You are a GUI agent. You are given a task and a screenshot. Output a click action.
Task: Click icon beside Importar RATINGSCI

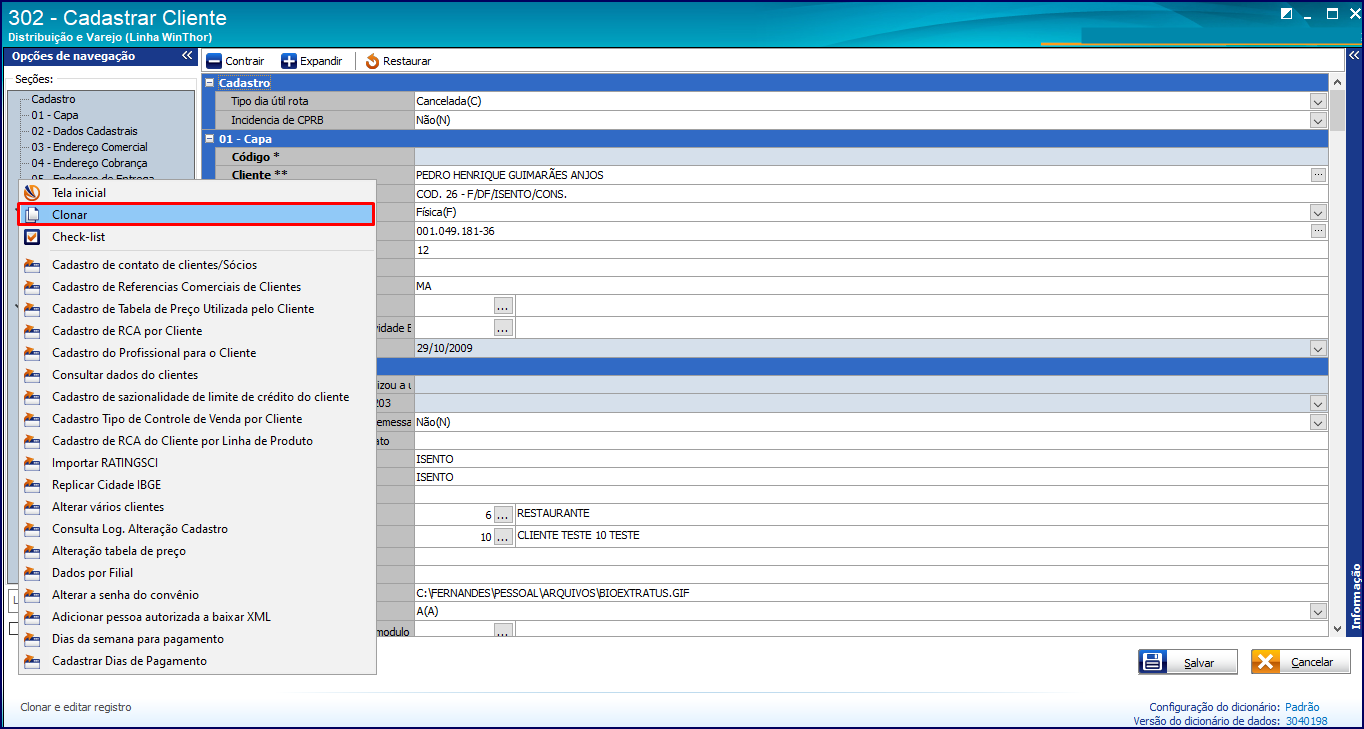[x=32, y=463]
